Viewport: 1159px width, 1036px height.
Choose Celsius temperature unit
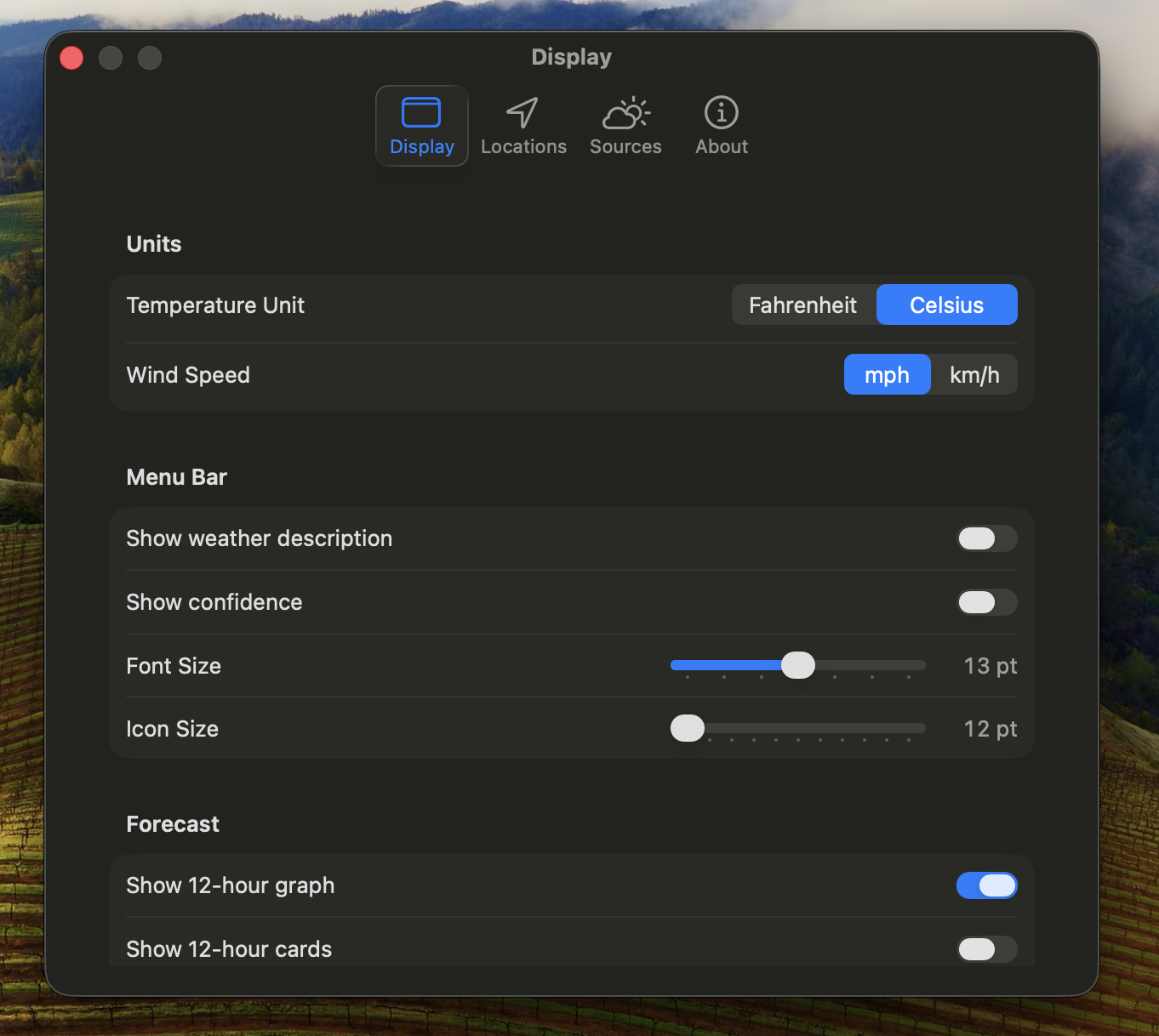pos(947,305)
